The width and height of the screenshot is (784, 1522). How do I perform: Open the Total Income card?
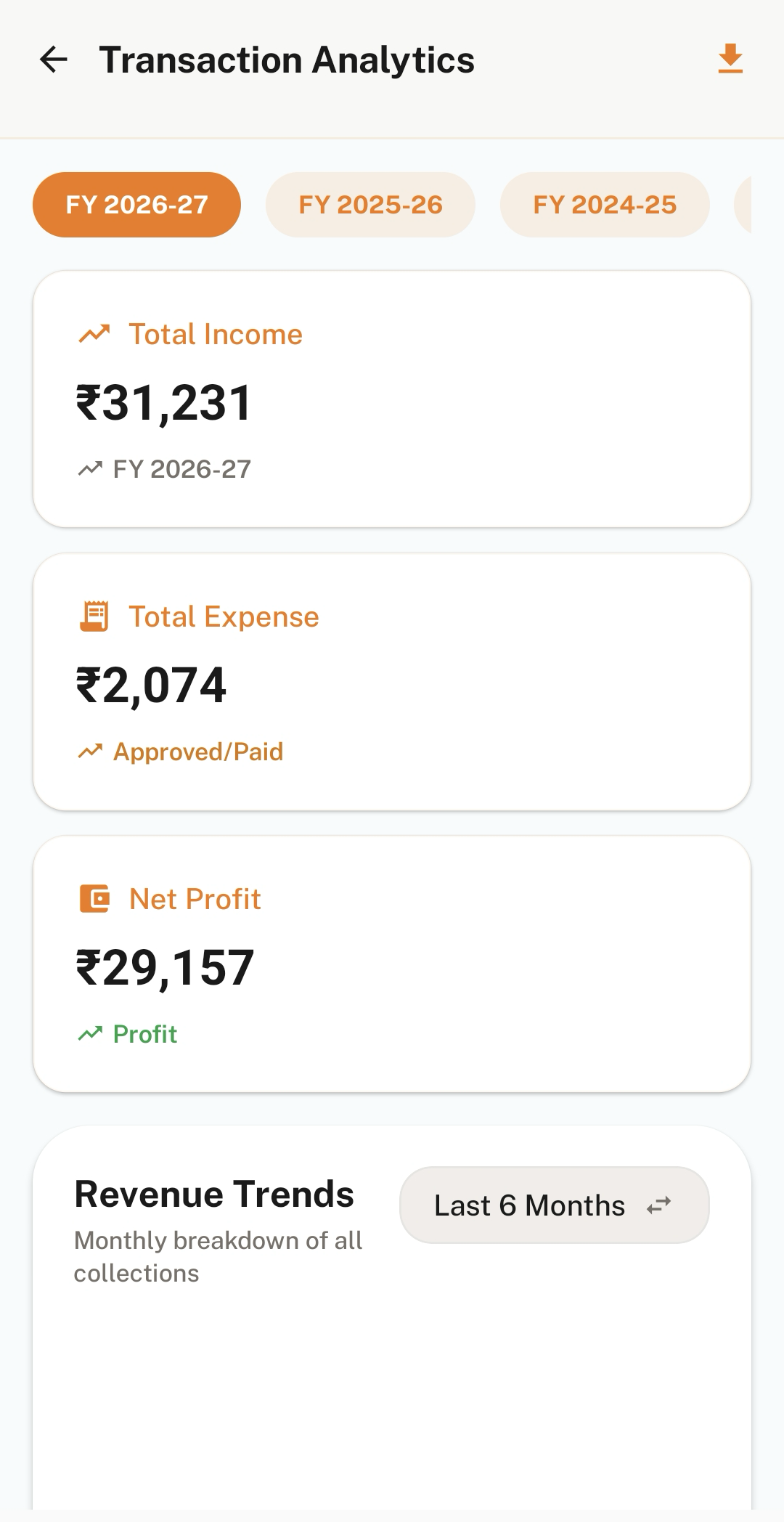(392, 399)
